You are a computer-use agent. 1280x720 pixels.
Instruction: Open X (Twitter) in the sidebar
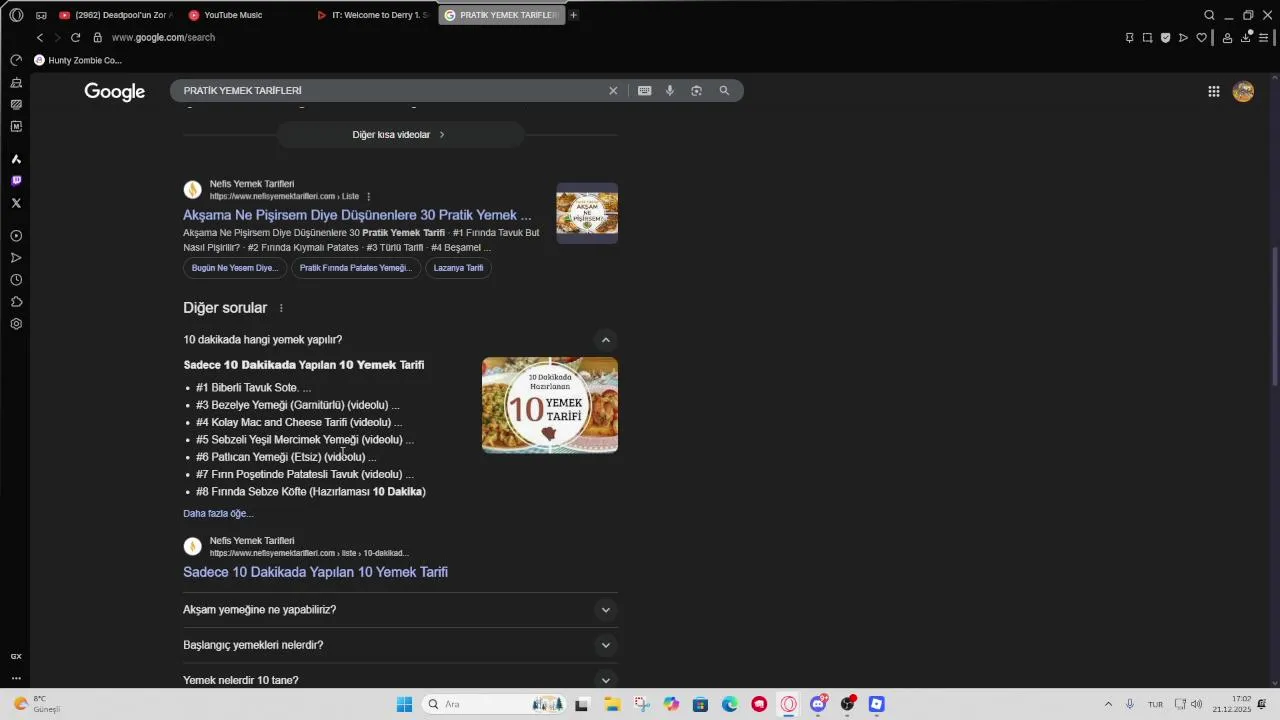click(x=16, y=203)
